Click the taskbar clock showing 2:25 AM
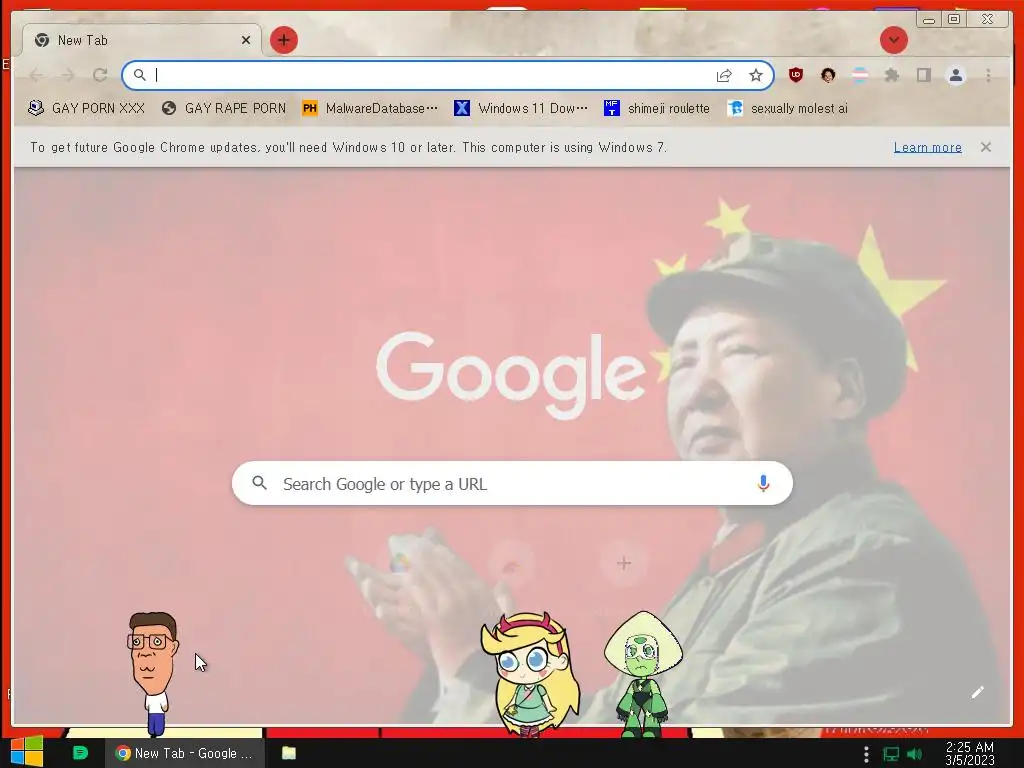The height and width of the screenshot is (768, 1024). (x=970, y=754)
